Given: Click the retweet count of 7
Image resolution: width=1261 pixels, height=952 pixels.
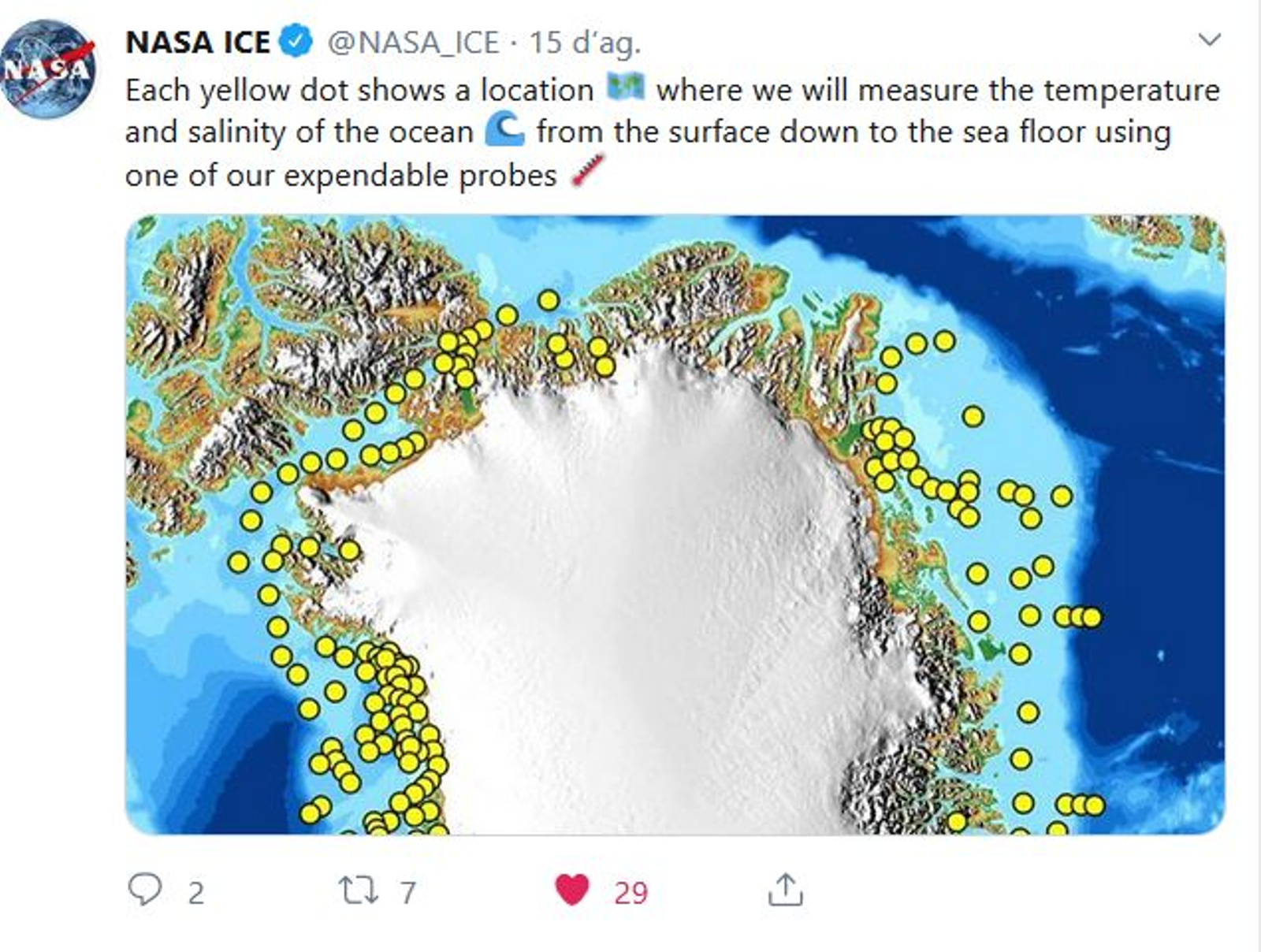Looking at the screenshot, I should (407, 893).
